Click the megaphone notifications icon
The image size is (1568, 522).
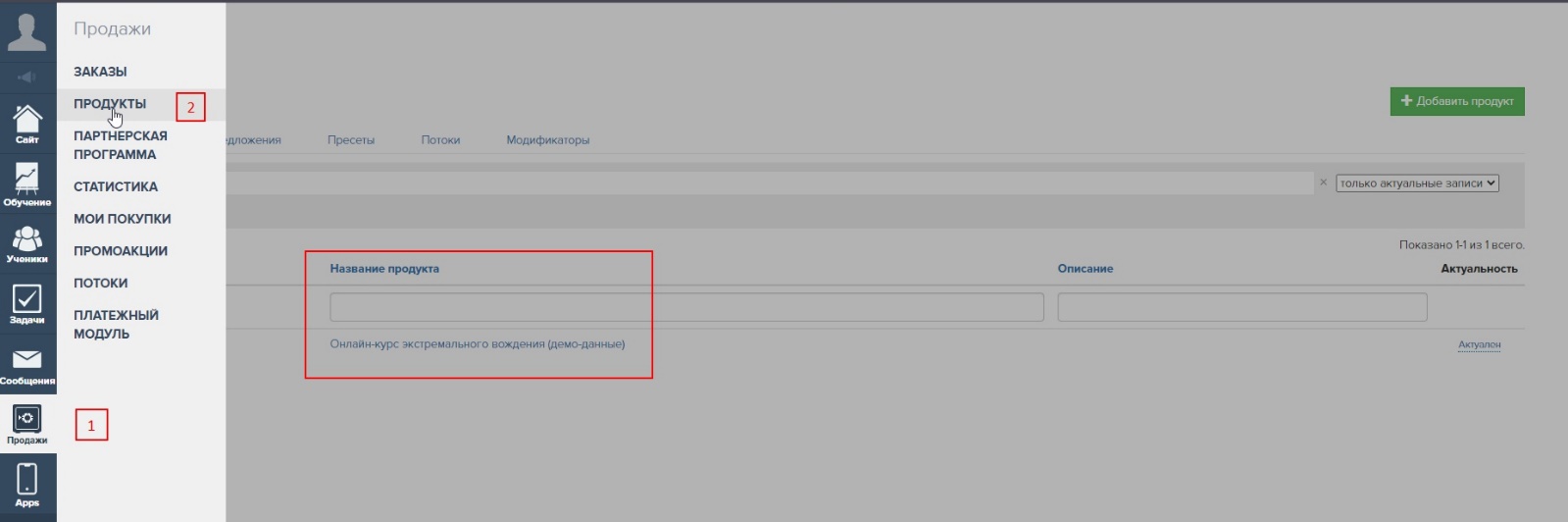click(x=27, y=77)
